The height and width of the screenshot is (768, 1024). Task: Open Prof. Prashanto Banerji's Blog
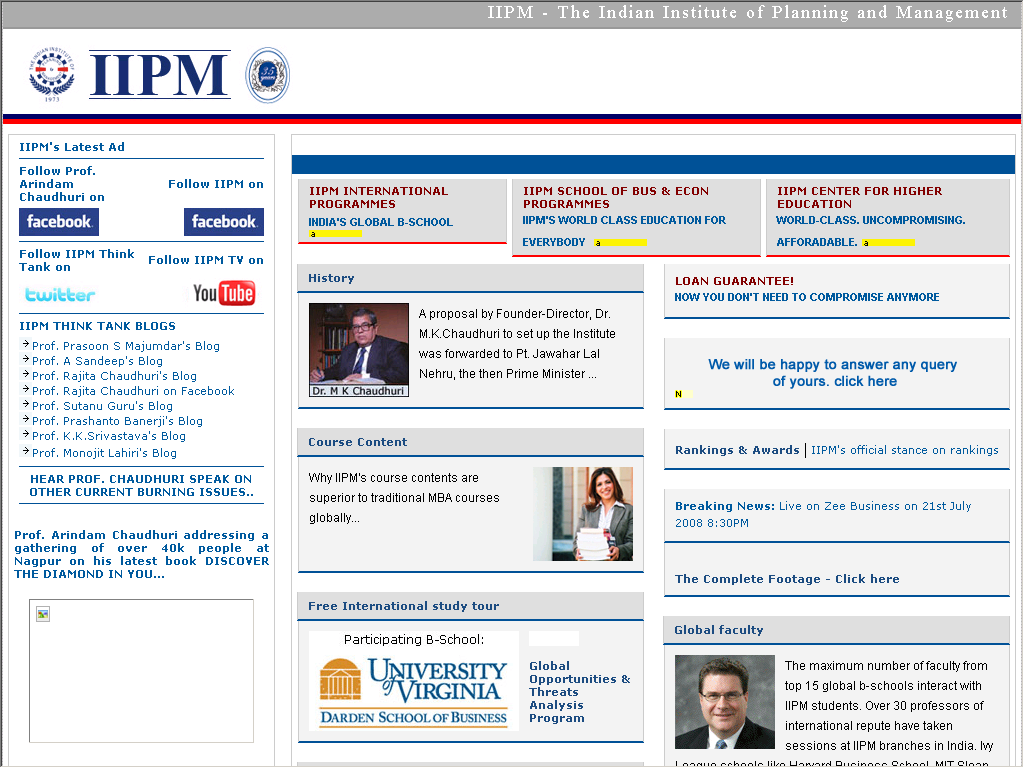pos(118,421)
